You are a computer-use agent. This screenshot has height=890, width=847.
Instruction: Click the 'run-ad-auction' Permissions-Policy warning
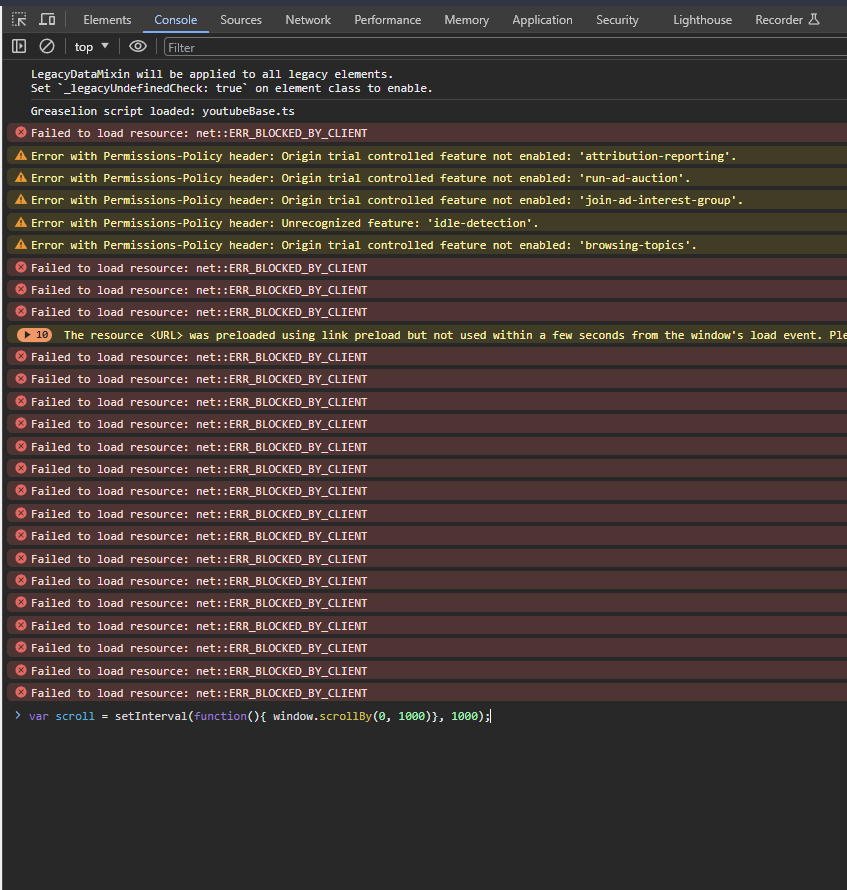coord(360,178)
